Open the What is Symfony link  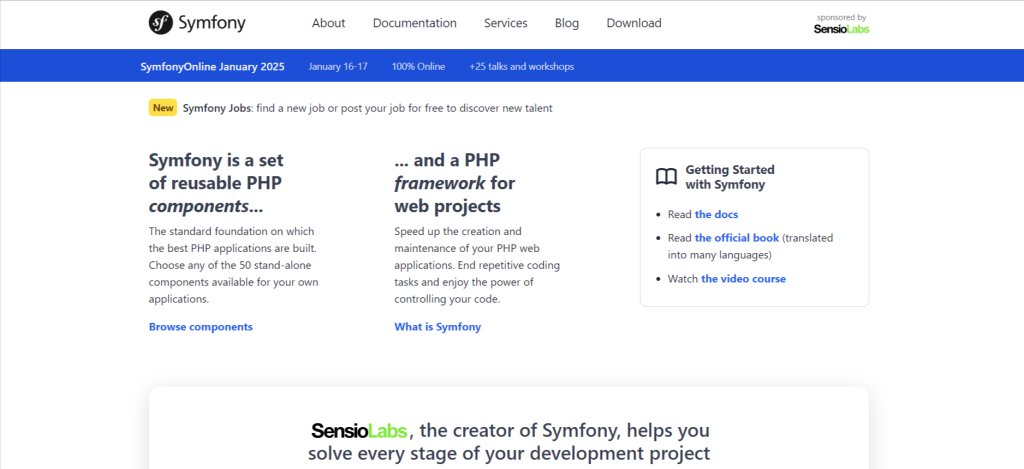point(437,327)
